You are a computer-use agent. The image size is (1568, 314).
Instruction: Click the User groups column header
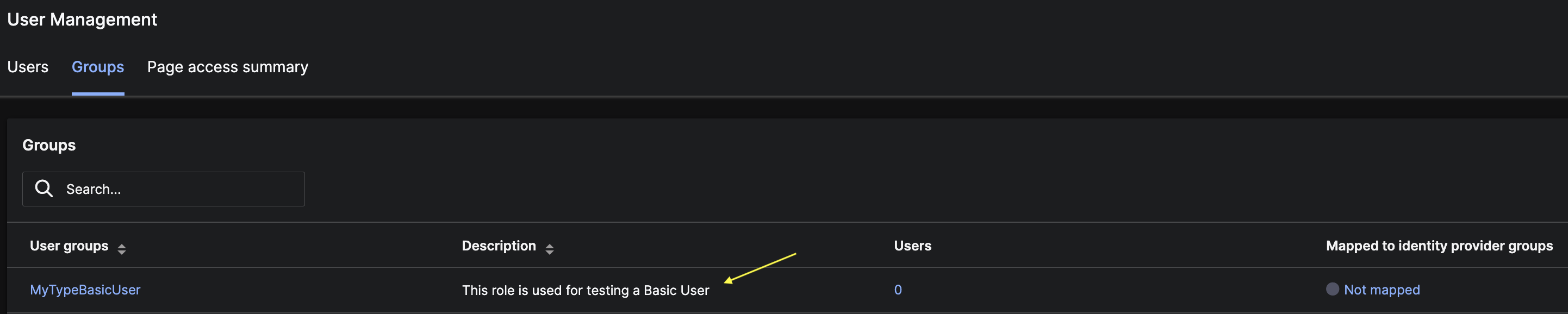point(69,246)
